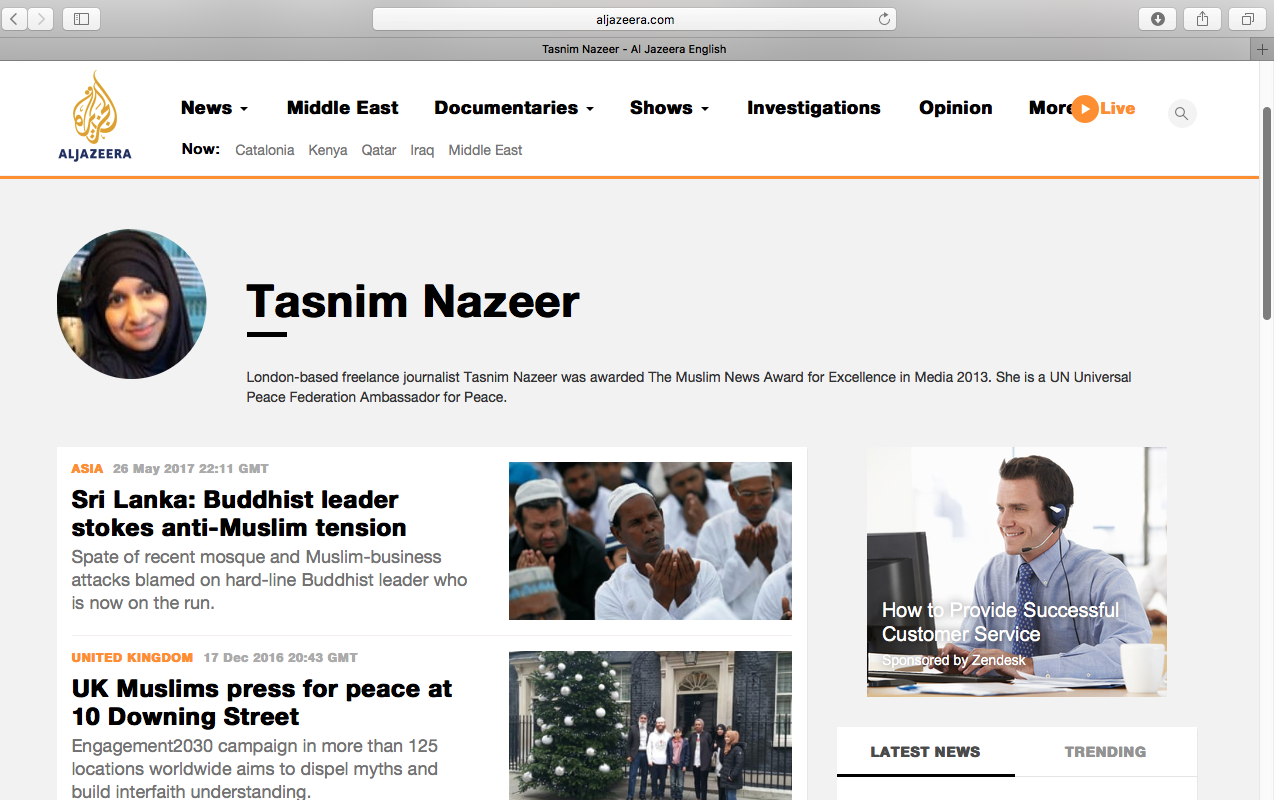Screen dimensions: 1274x800
Task: Show all tabs overview button
Action: coord(1248,19)
